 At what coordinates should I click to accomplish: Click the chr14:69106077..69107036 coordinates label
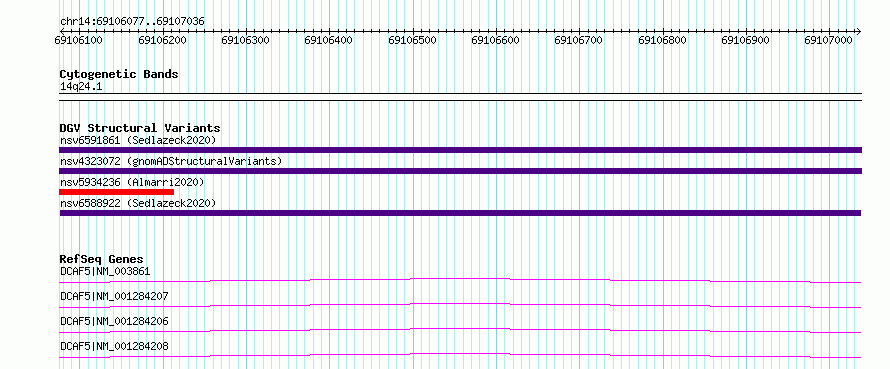[132, 22]
